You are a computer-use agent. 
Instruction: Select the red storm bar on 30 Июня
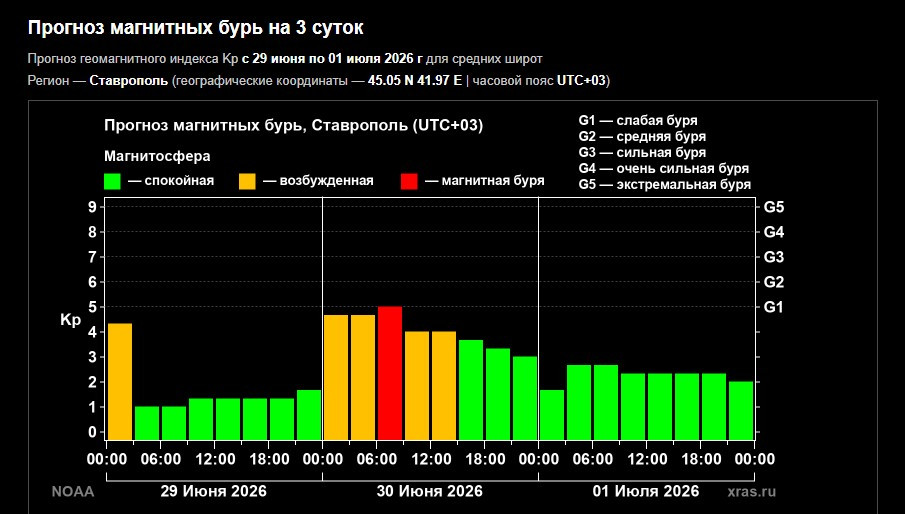[x=390, y=373]
